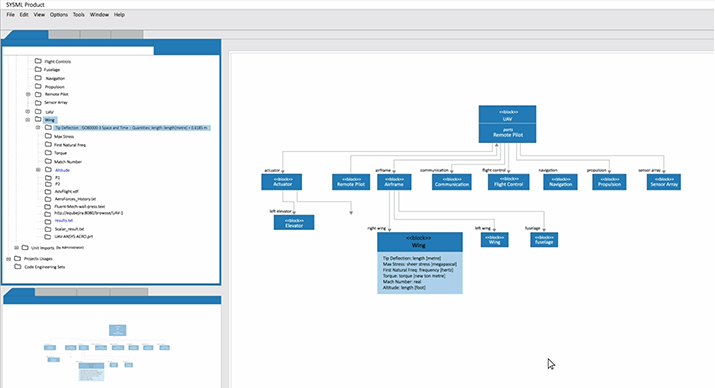This screenshot has height=388, width=715.
Task: Expand the Unit Imports tree node
Action: [16, 248]
